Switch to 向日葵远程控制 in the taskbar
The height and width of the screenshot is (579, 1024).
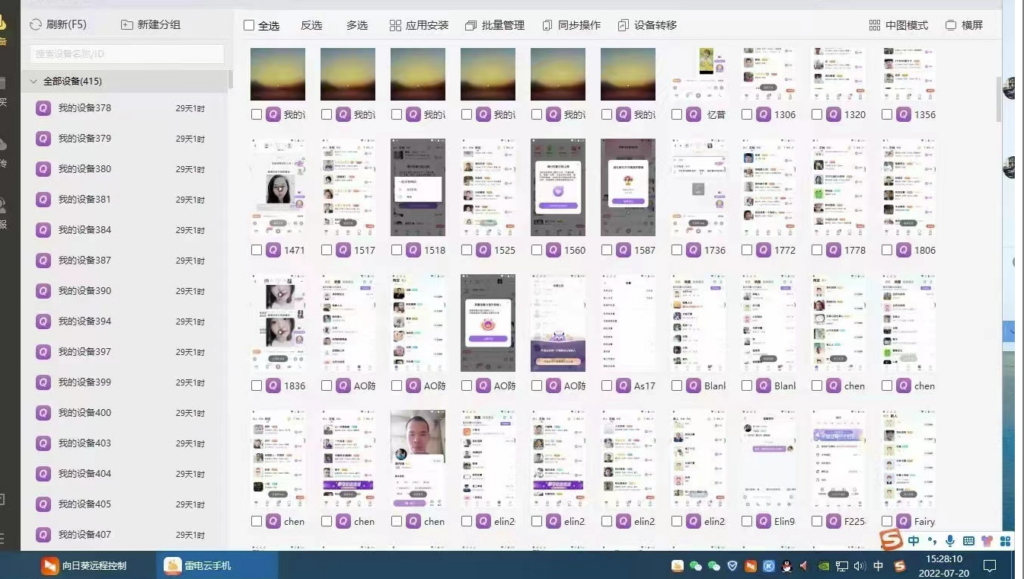[84, 566]
